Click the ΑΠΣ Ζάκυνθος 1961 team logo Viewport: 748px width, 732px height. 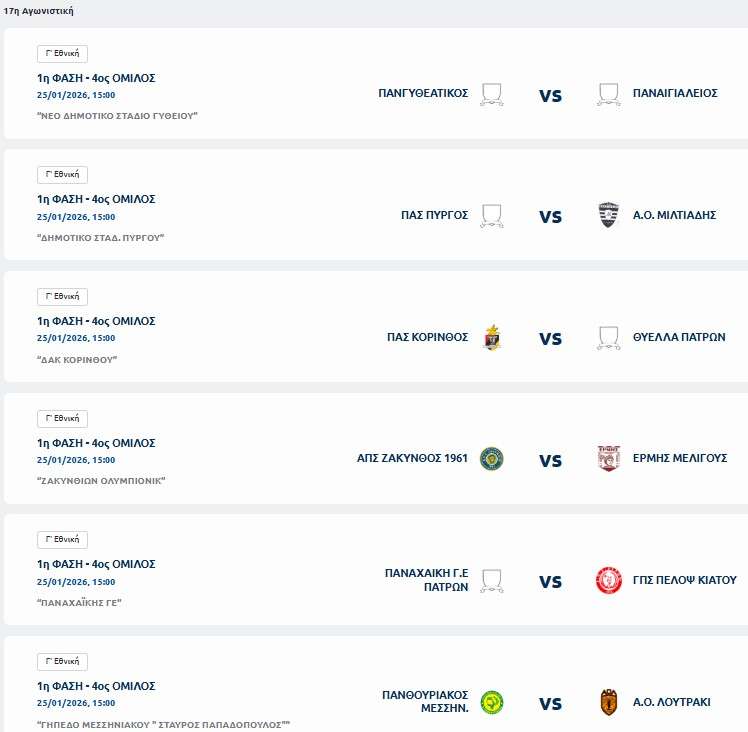[x=491, y=459]
